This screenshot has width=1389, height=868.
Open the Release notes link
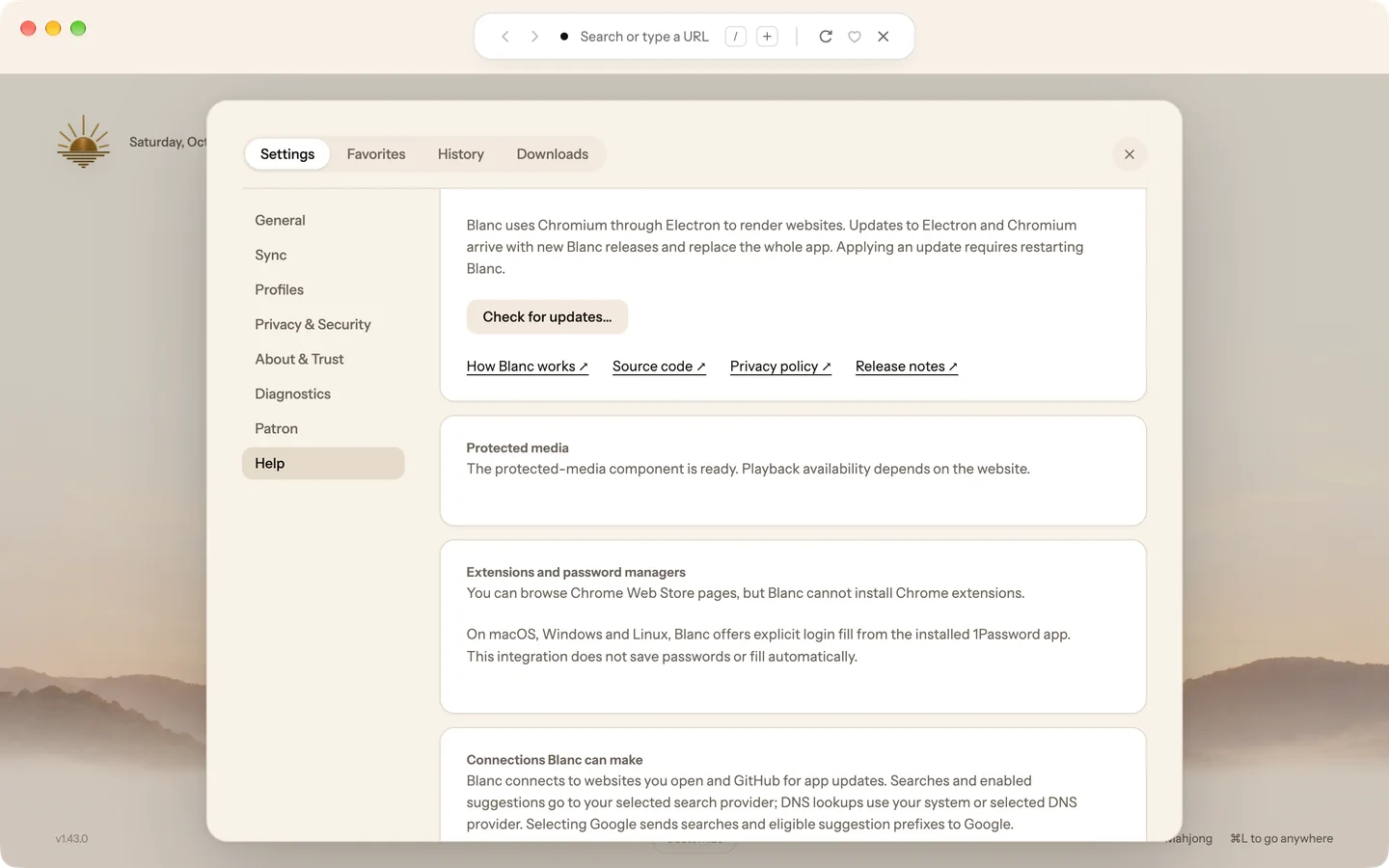pyautogui.click(x=907, y=366)
